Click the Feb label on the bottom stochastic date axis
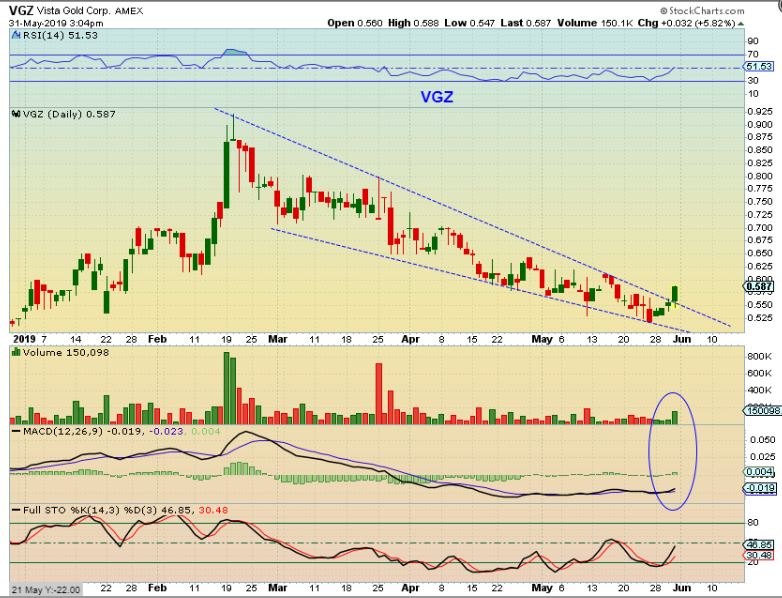Image resolution: width=782 pixels, height=598 pixels. pos(157,588)
